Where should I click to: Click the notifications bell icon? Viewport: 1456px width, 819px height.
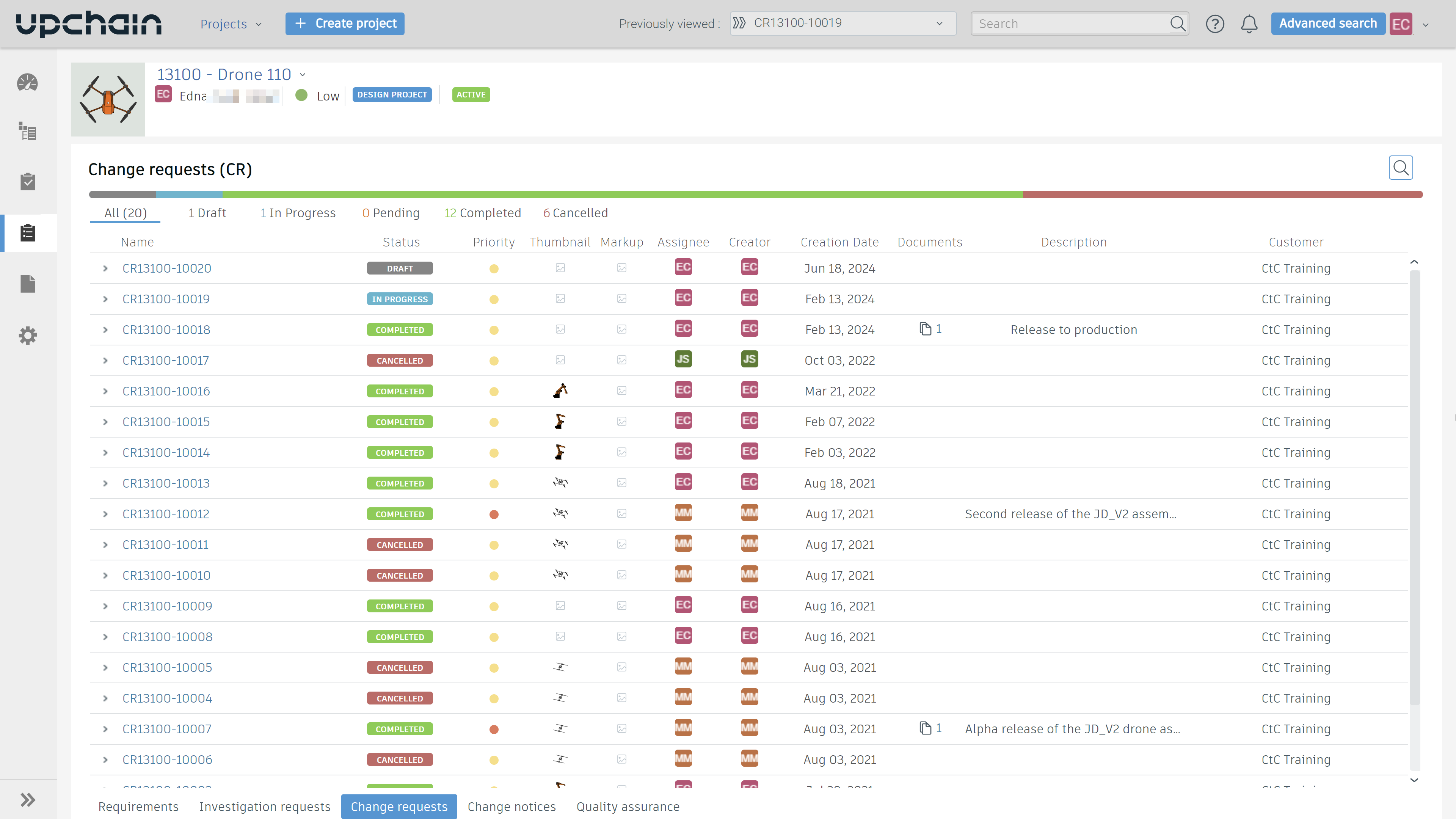coord(1249,24)
